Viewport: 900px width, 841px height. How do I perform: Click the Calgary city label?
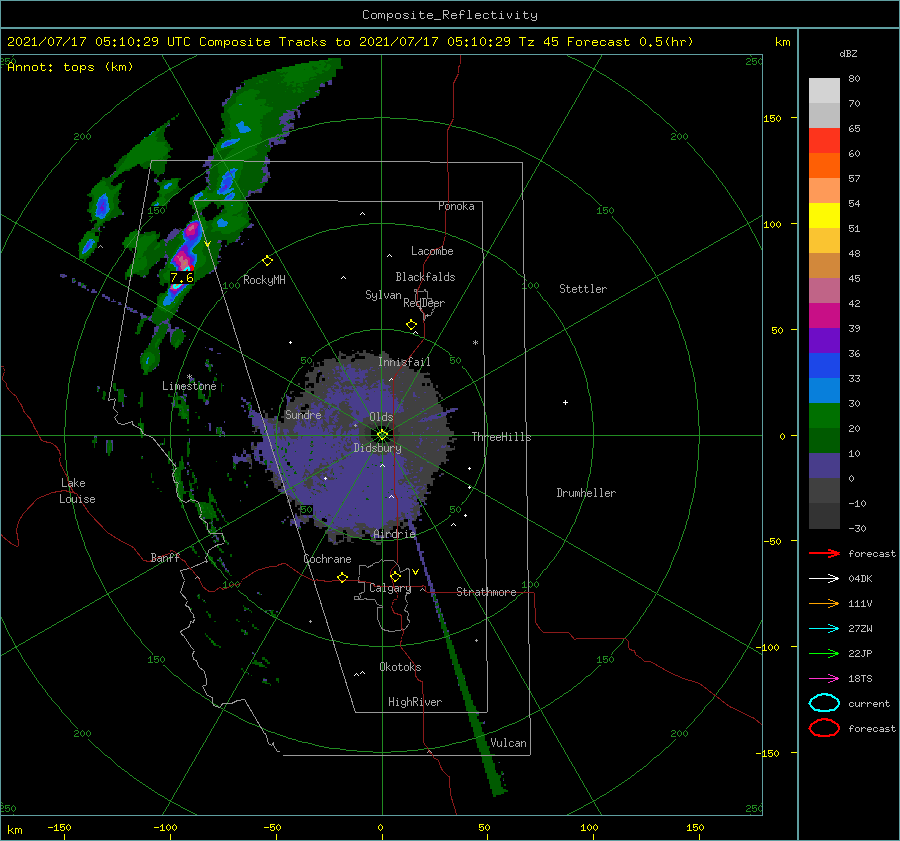[390, 588]
